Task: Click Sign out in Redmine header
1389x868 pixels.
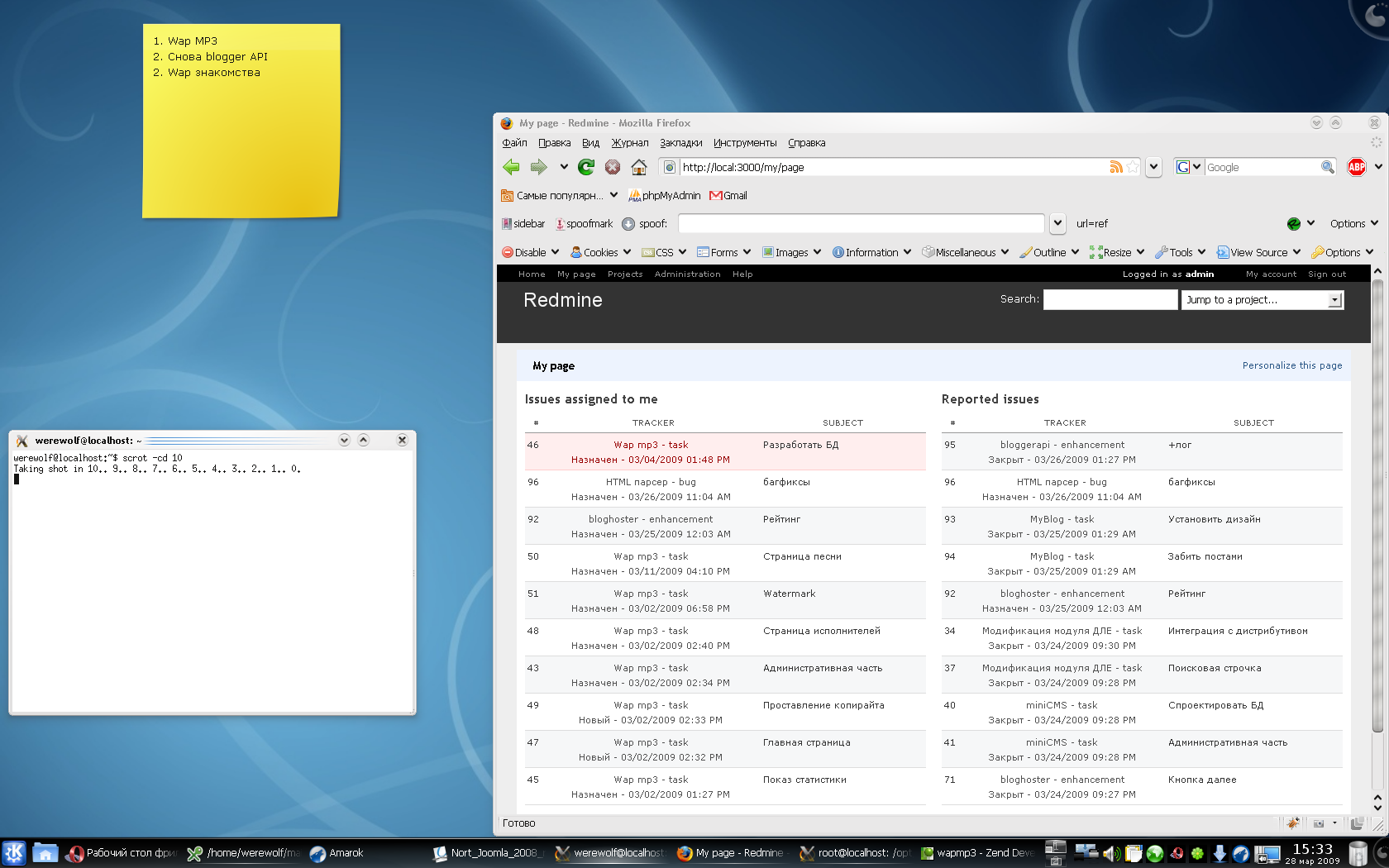Action: pos(1327,274)
